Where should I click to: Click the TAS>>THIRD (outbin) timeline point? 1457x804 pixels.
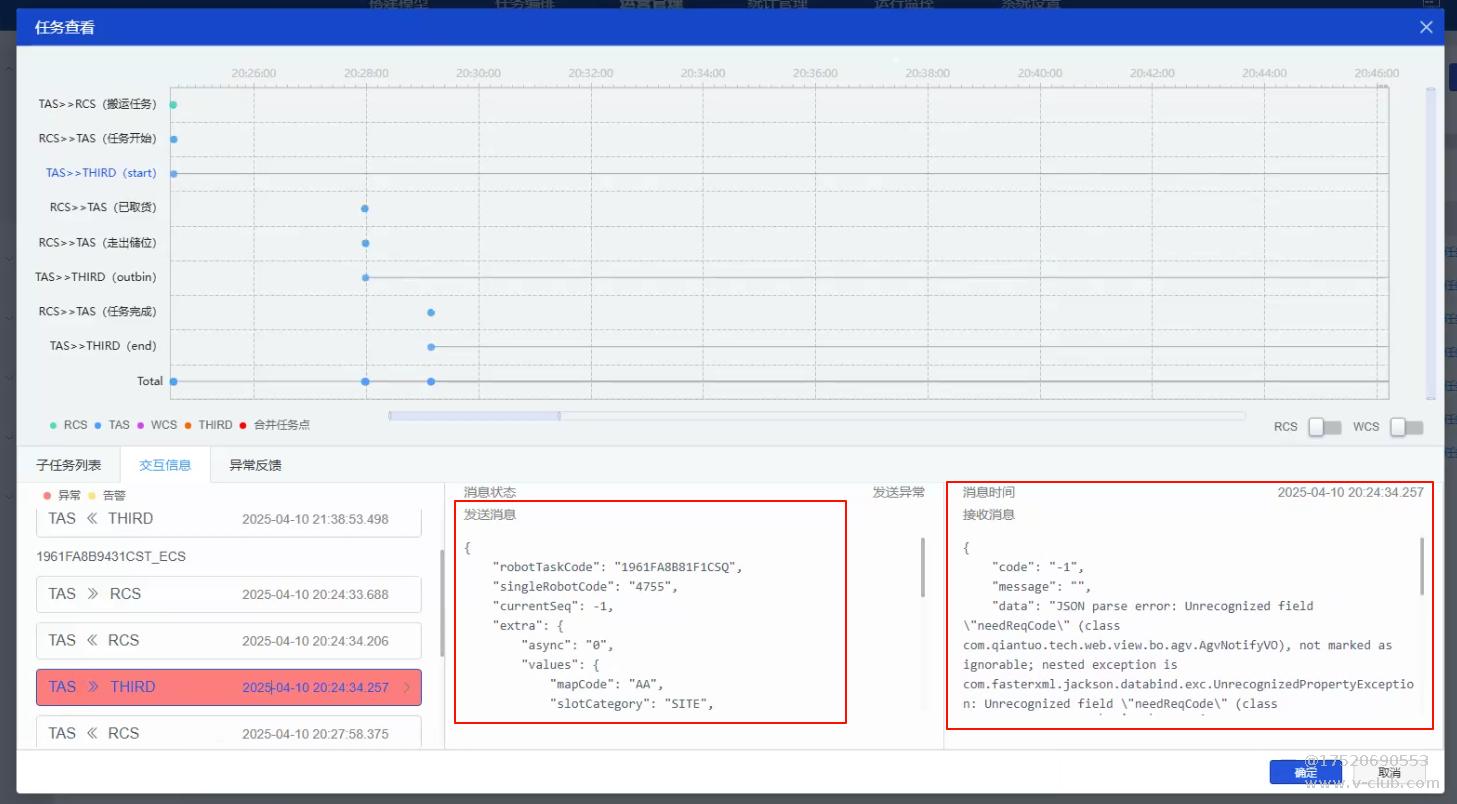[x=366, y=277]
